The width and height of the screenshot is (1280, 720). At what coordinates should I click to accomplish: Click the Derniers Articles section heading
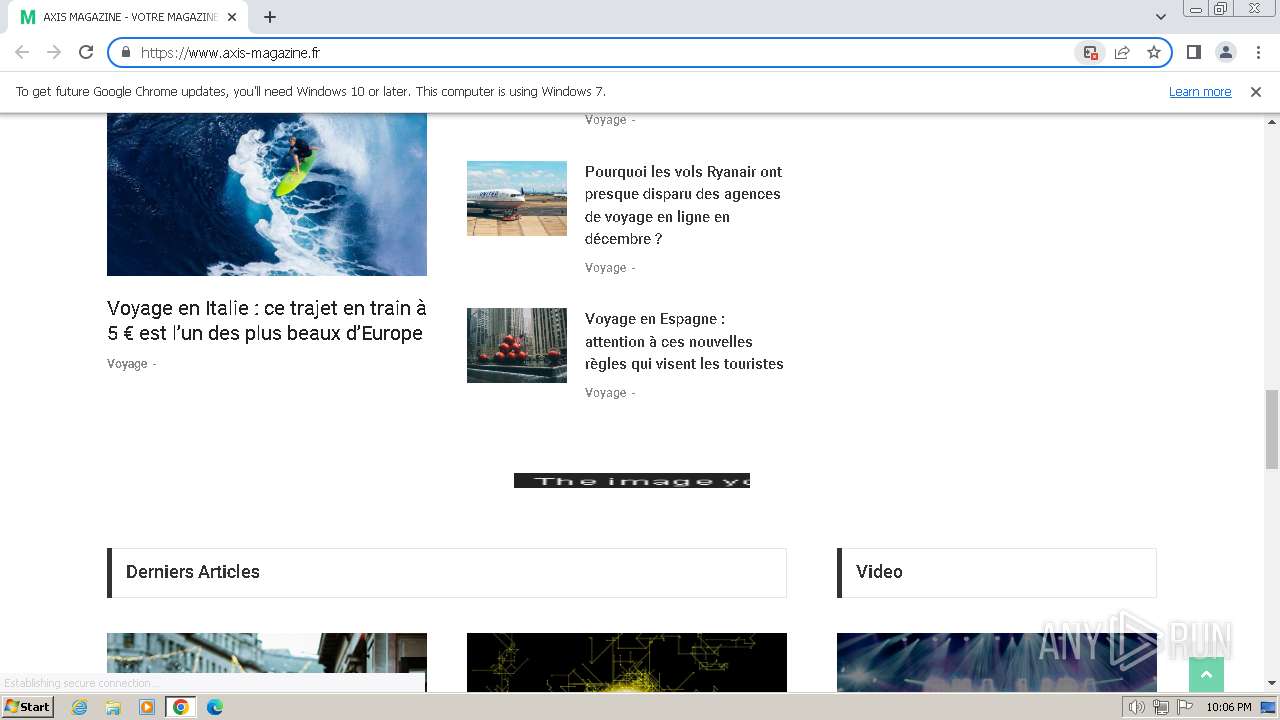click(193, 572)
